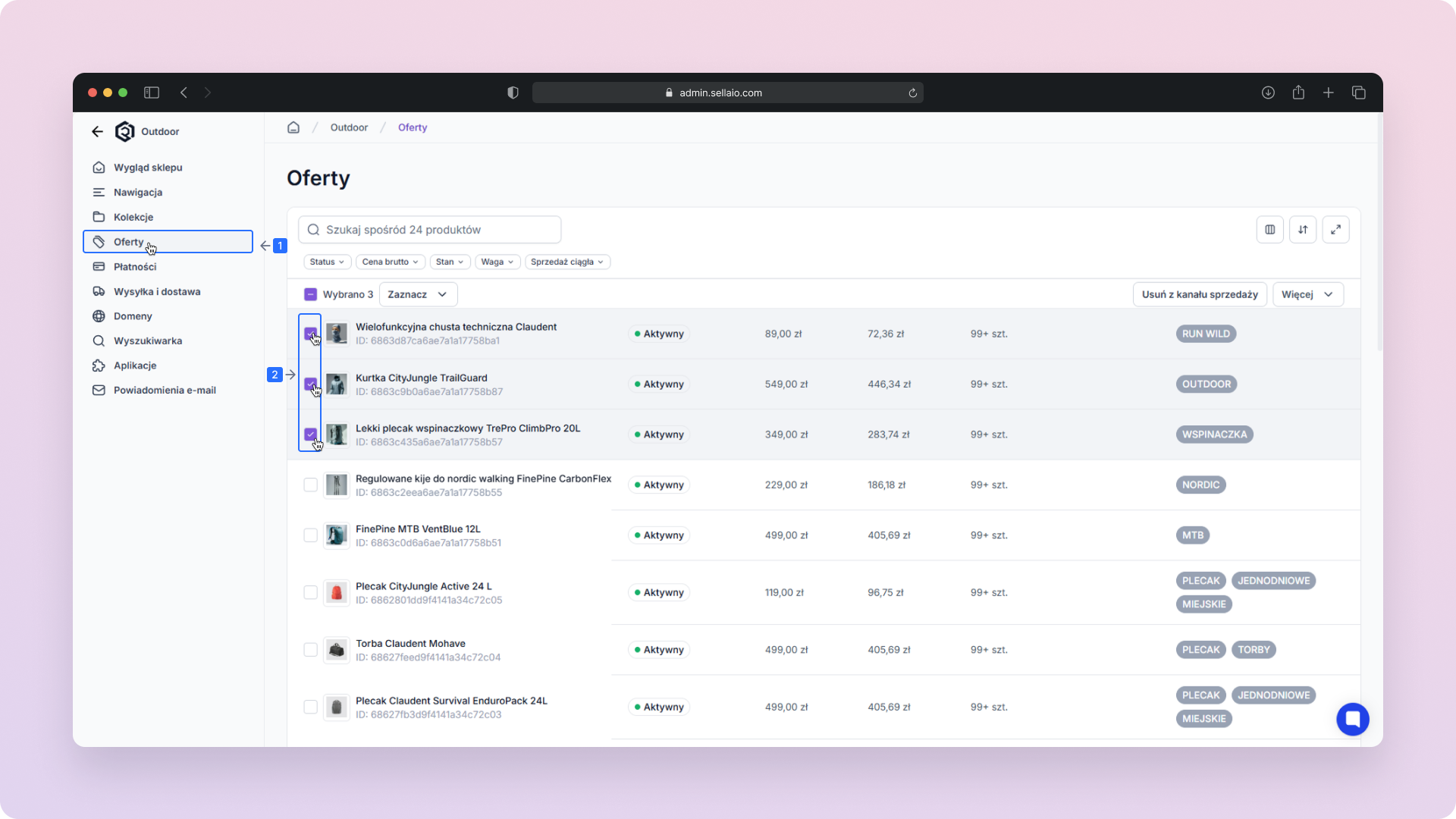Click Usuń z kanału sprzedaży button
The image size is (1456, 819).
(1199, 294)
